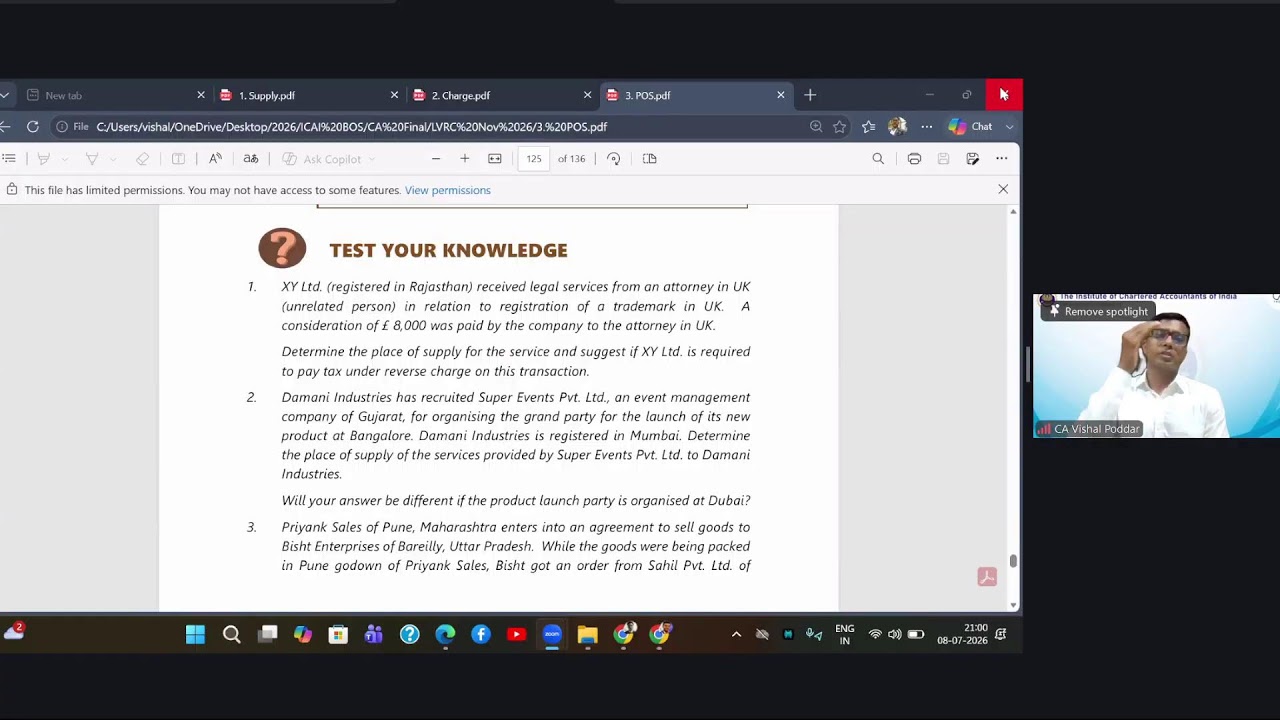Screen dimensions: 1280x720
Task: Zoom in the PDF with plus
Action: click(465, 159)
